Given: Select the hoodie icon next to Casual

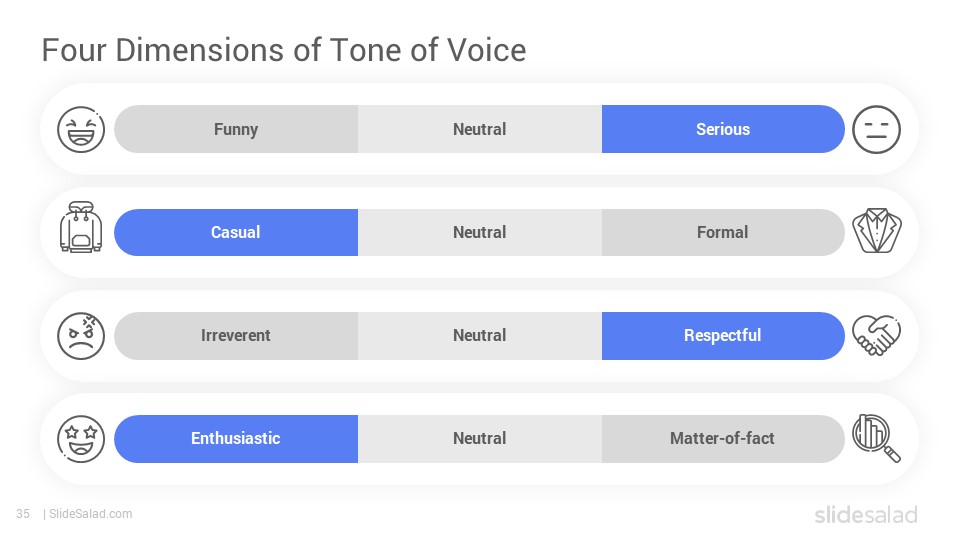Looking at the screenshot, I should coord(81,227).
